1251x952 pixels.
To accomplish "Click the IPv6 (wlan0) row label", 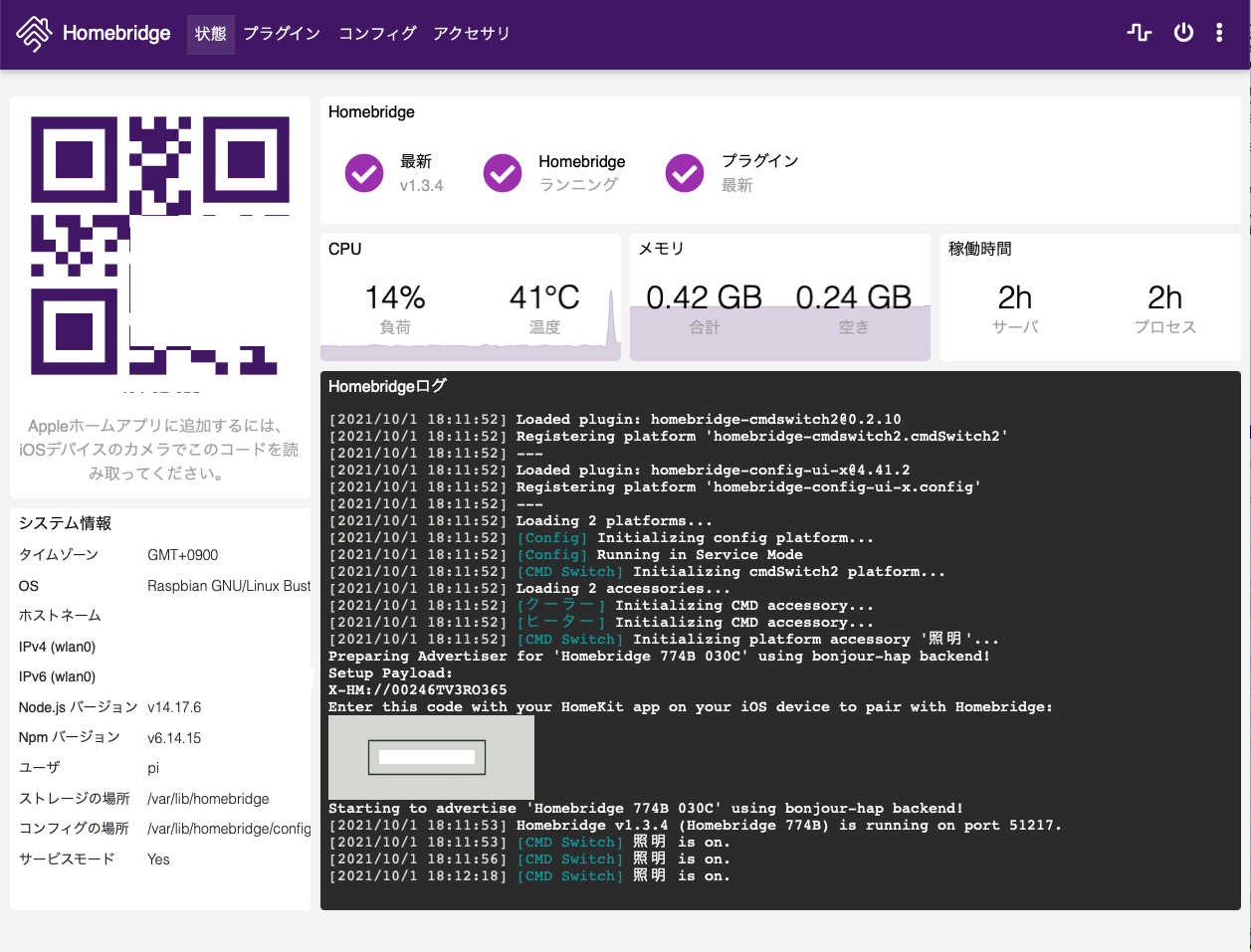I will (57, 676).
